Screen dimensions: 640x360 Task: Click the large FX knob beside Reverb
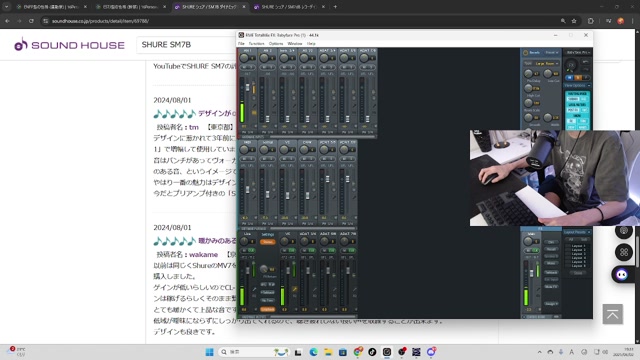[571, 64]
